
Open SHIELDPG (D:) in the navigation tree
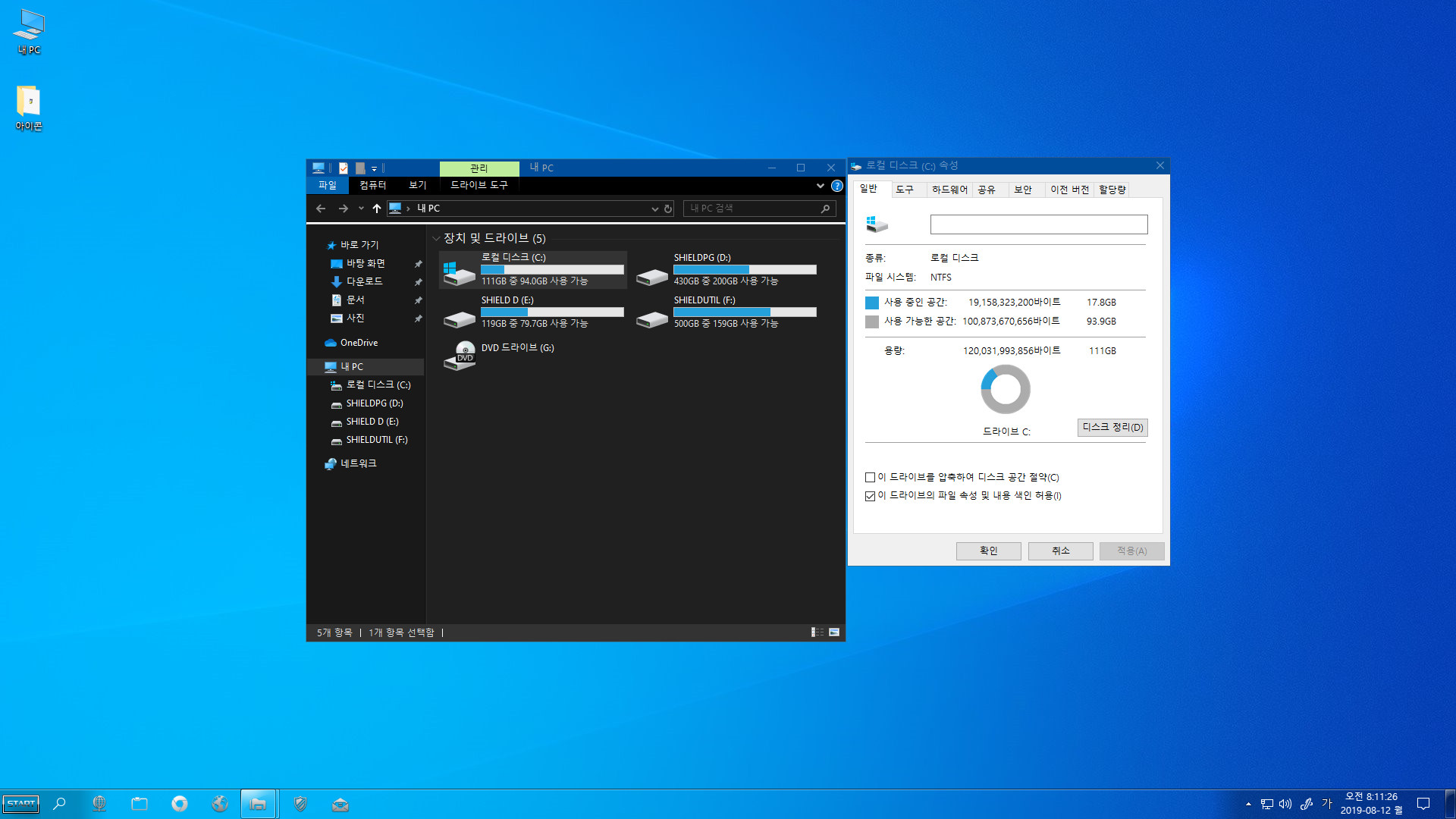point(375,403)
